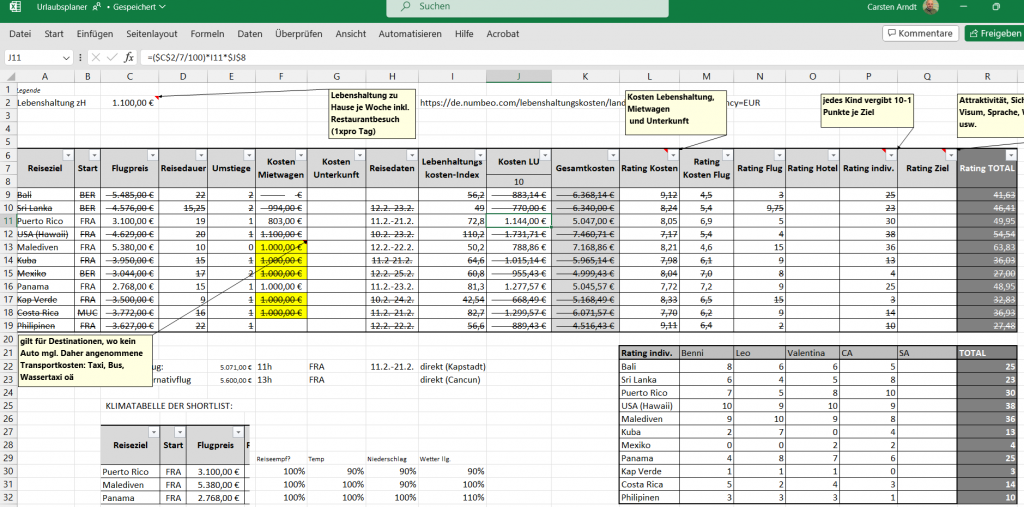Click the Kommentare button
Screen dimensions: 1024x507
click(918, 33)
